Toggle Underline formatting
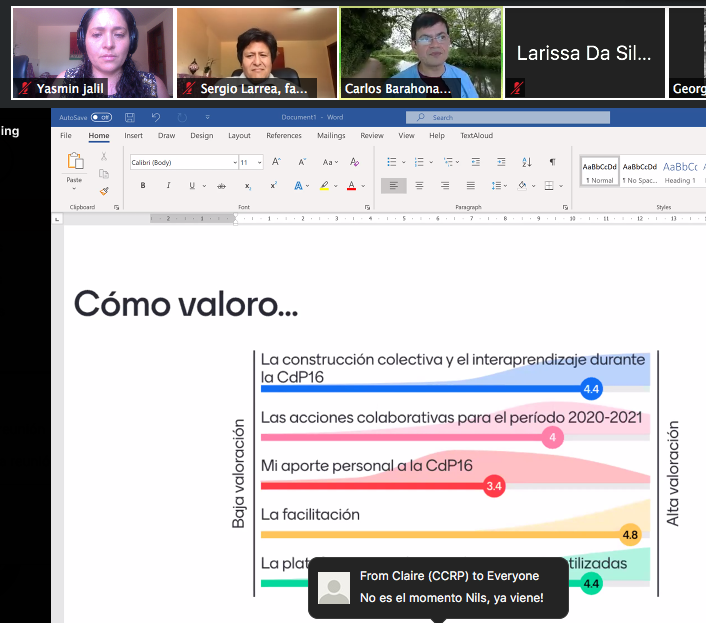Viewport: 706px width, 623px height. [194, 186]
